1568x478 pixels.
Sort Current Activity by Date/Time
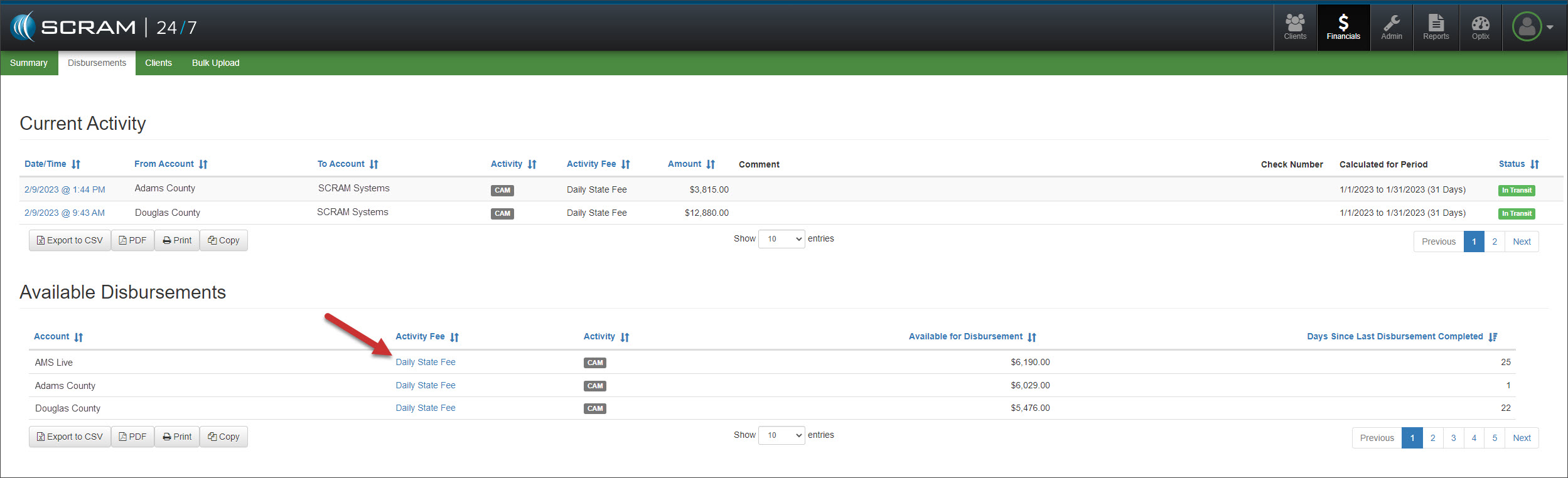click(52, 164)
